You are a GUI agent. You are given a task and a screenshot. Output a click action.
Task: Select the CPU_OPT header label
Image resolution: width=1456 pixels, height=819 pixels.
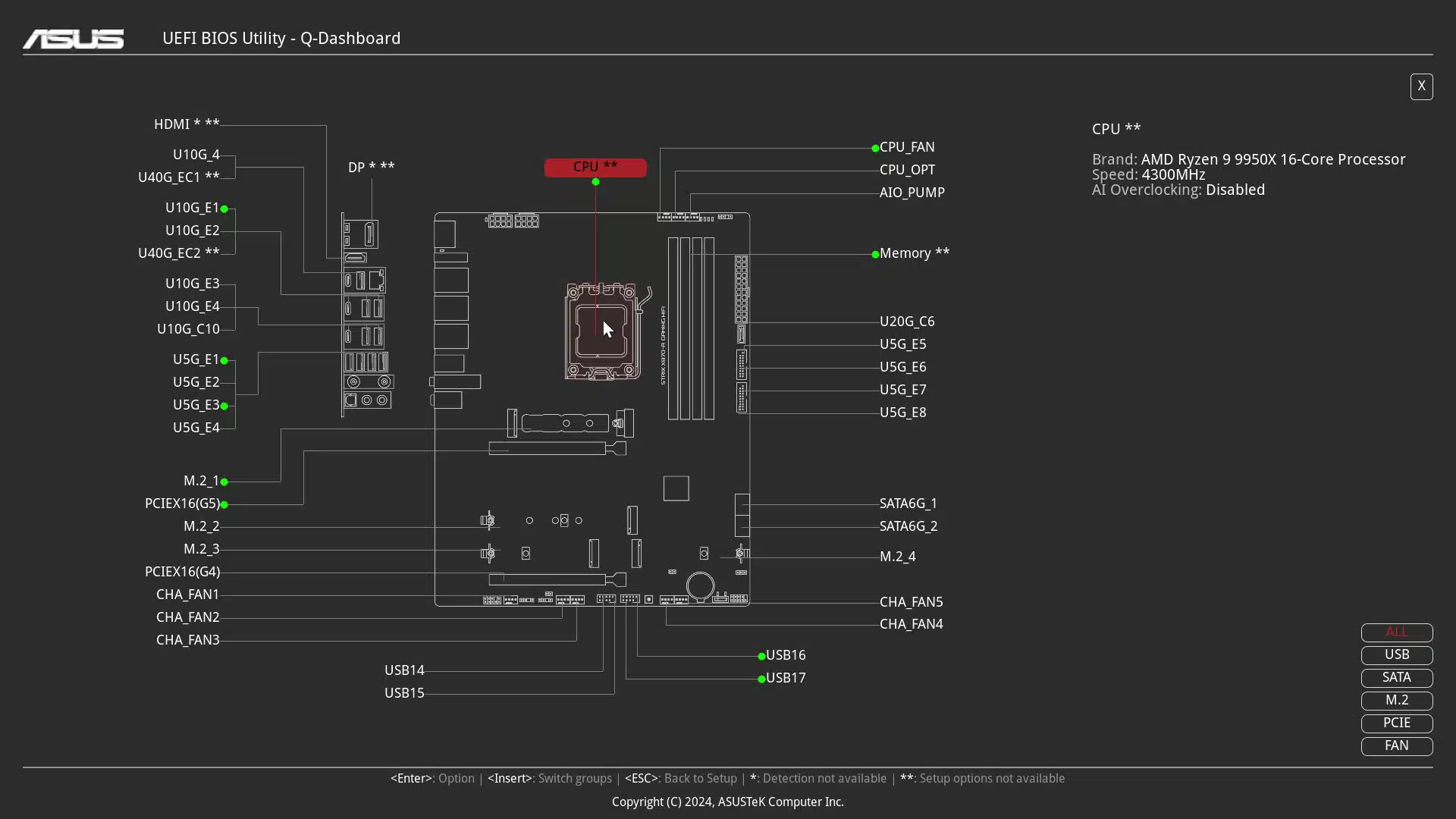[907, 170]
